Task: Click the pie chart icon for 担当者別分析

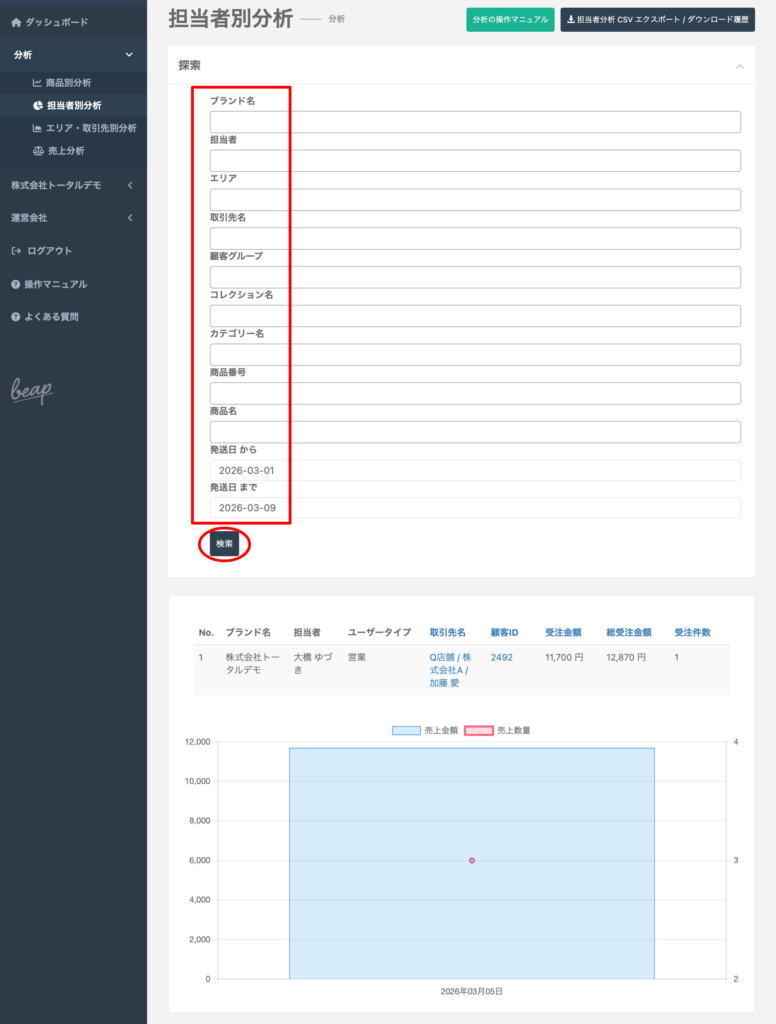Action: click(x=38, y=105)
